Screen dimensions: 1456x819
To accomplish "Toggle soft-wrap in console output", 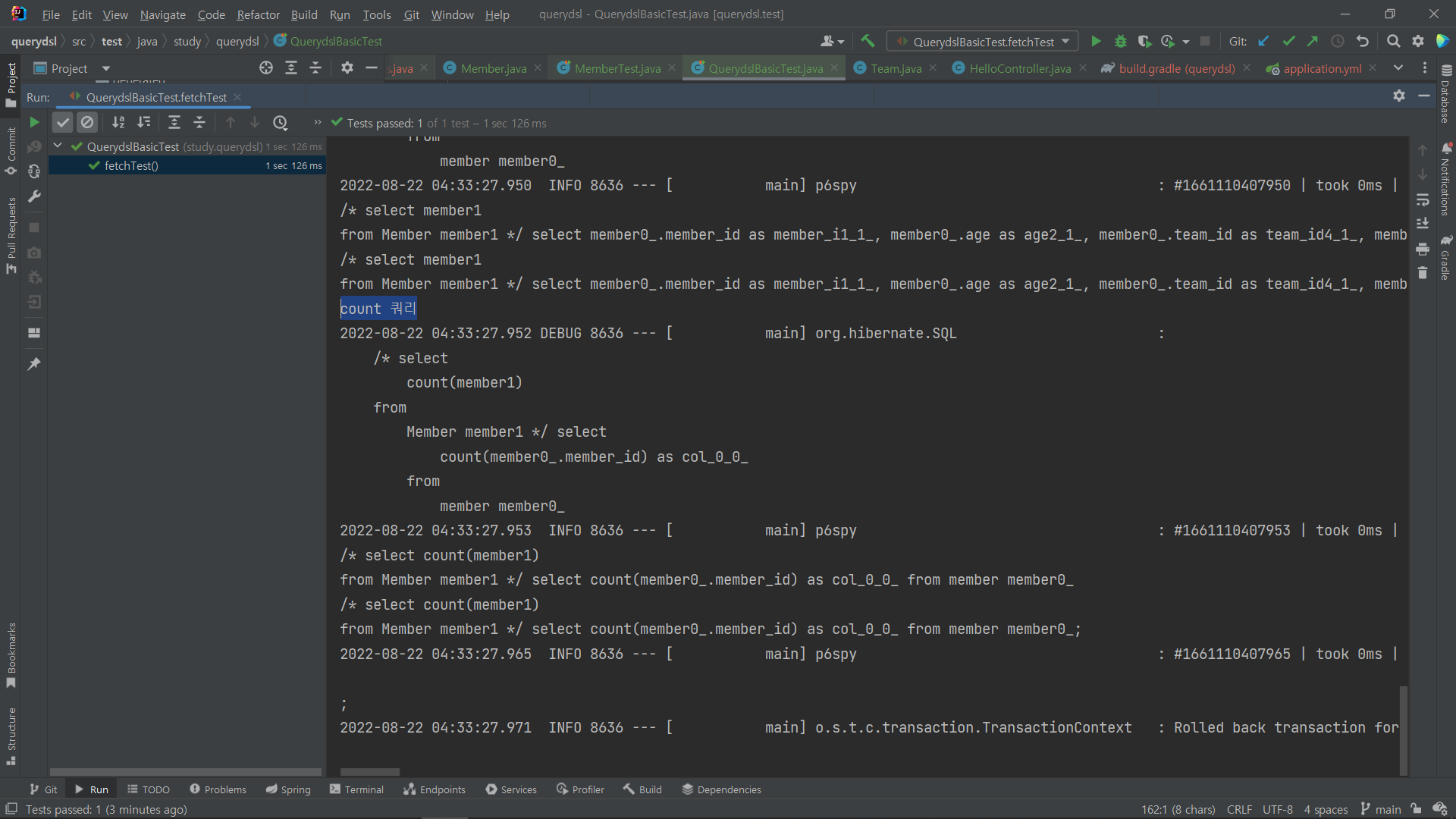I will click(x=1423, y=199).
